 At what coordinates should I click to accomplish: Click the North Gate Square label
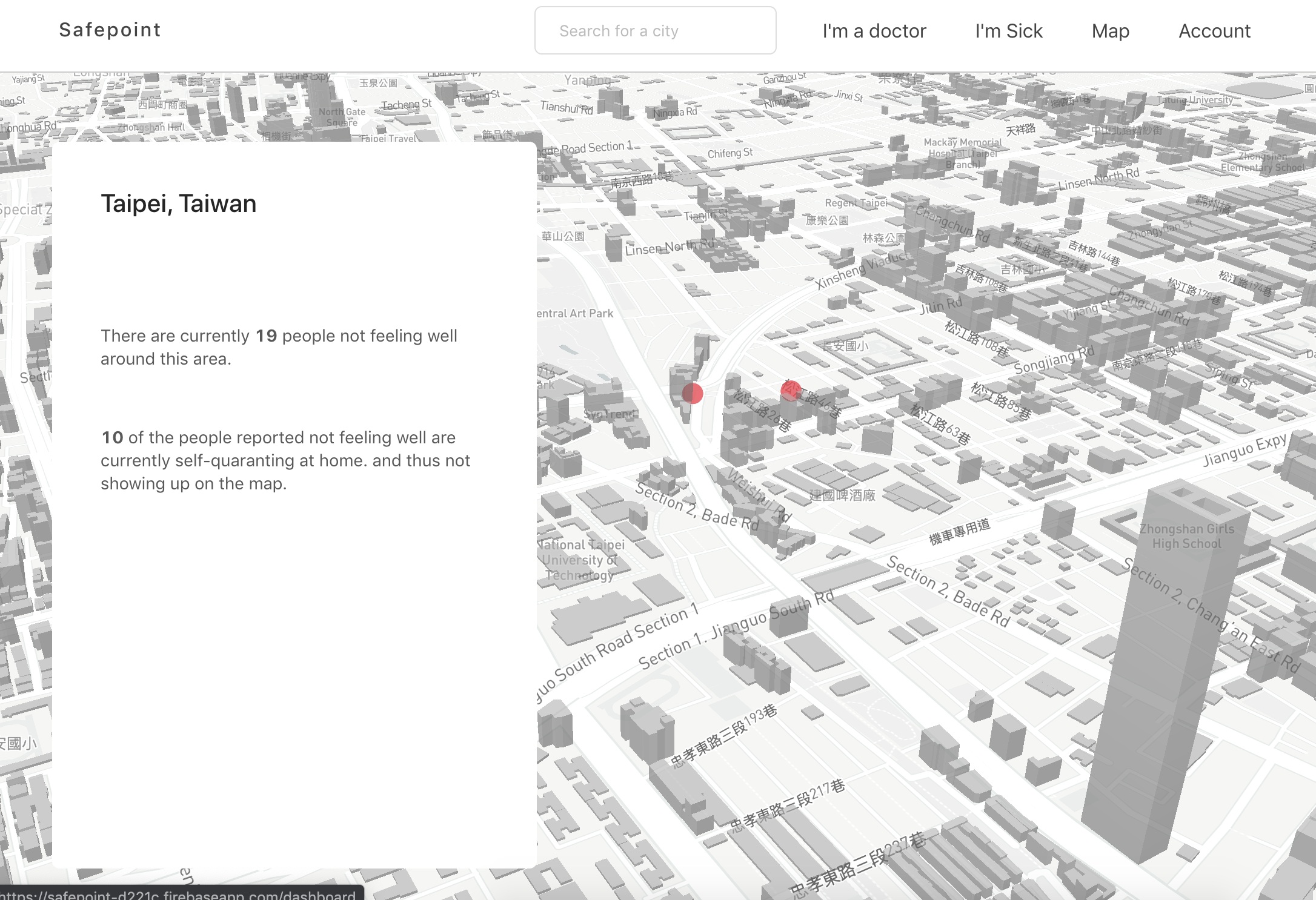tap(342, 117)
